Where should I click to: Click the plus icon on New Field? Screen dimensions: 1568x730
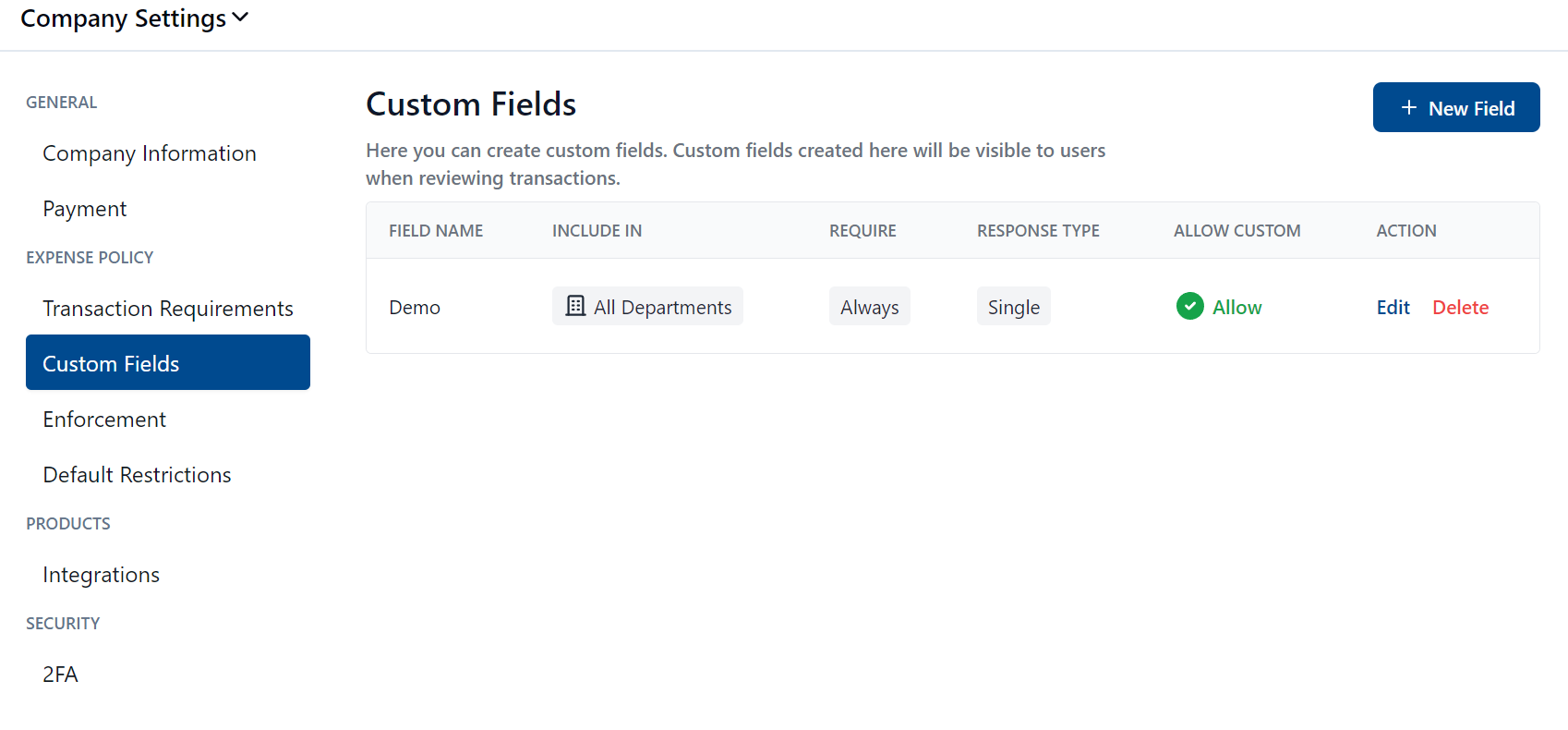pyautogui.click(x=1408, y=108)
